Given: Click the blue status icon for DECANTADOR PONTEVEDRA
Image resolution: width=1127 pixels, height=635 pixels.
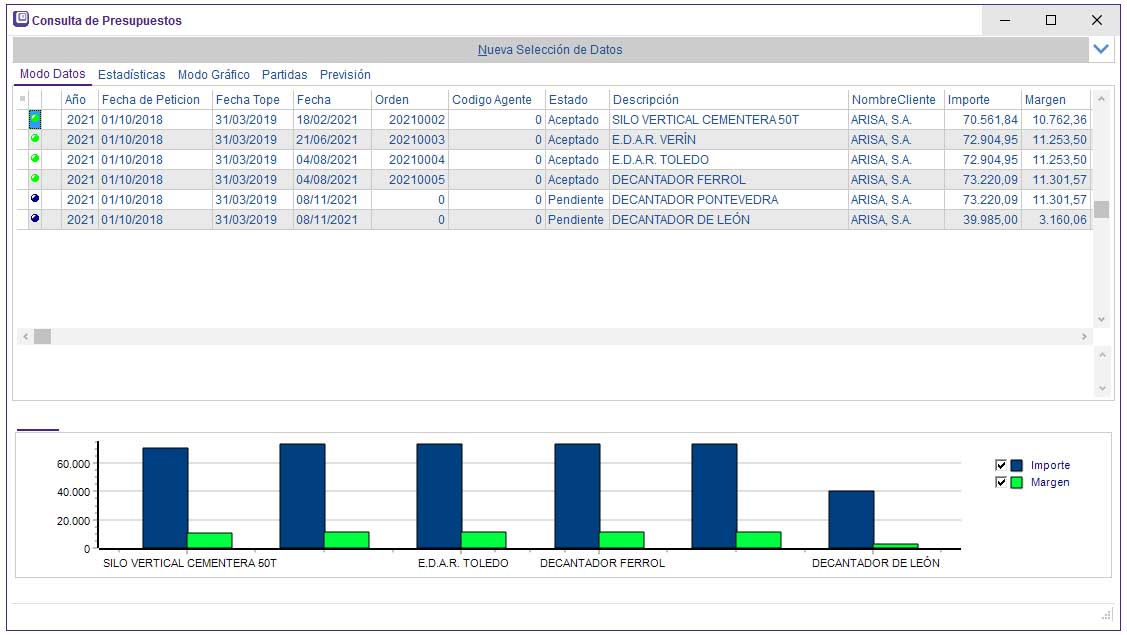Looking at the screenshot, I should click(35, 199).
